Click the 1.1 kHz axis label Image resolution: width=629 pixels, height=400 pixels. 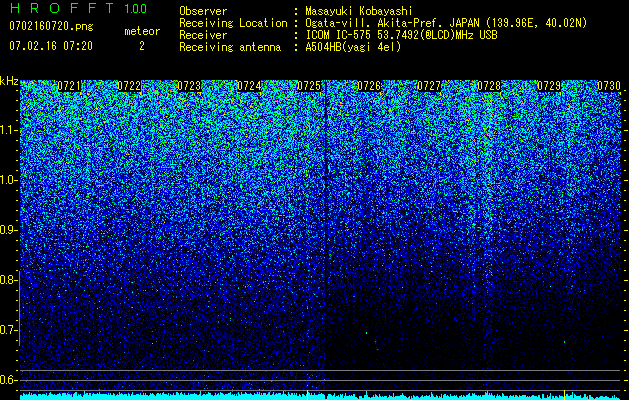pos(8,130)
